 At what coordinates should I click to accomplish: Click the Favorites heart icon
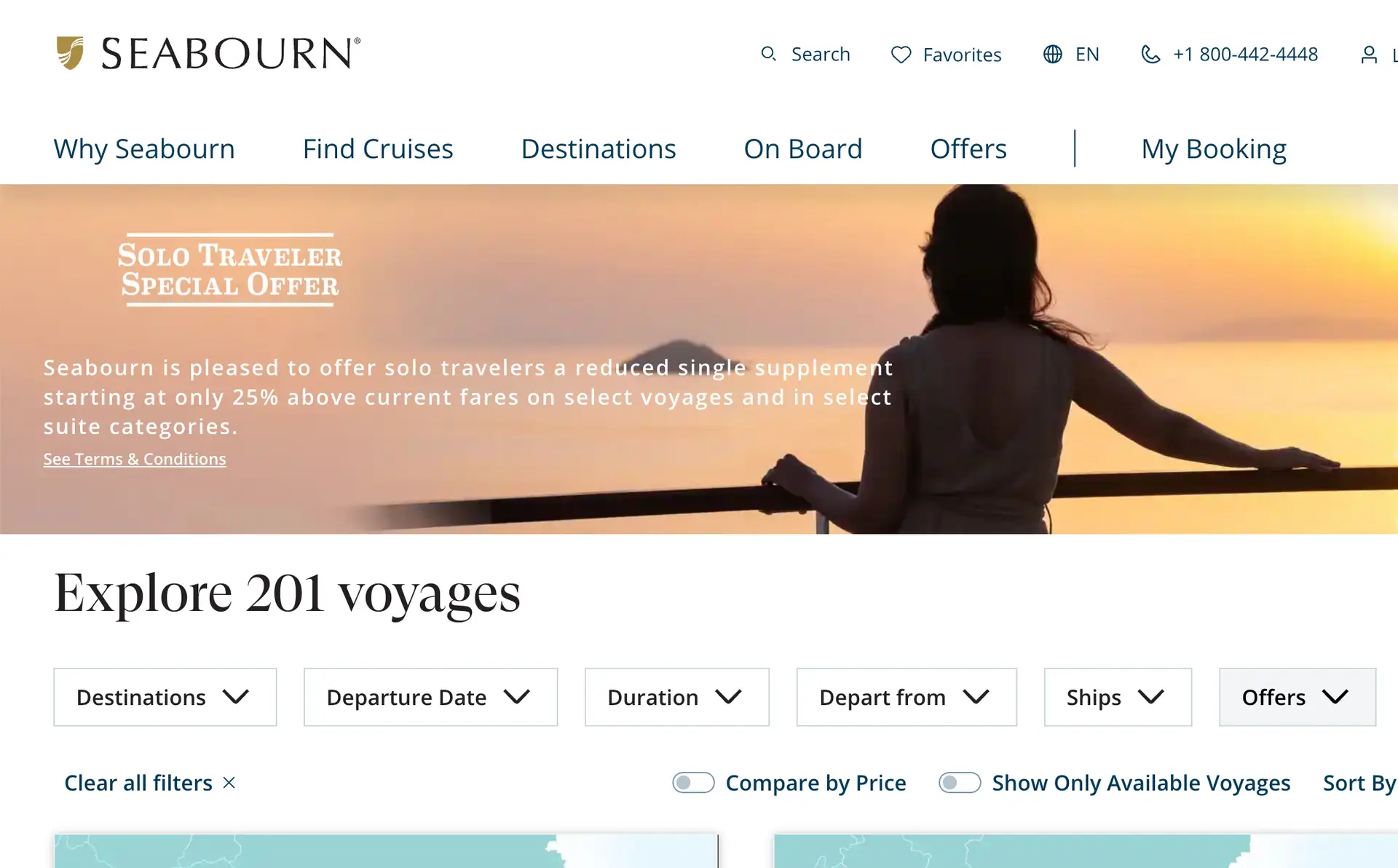(x=901, y=55)
